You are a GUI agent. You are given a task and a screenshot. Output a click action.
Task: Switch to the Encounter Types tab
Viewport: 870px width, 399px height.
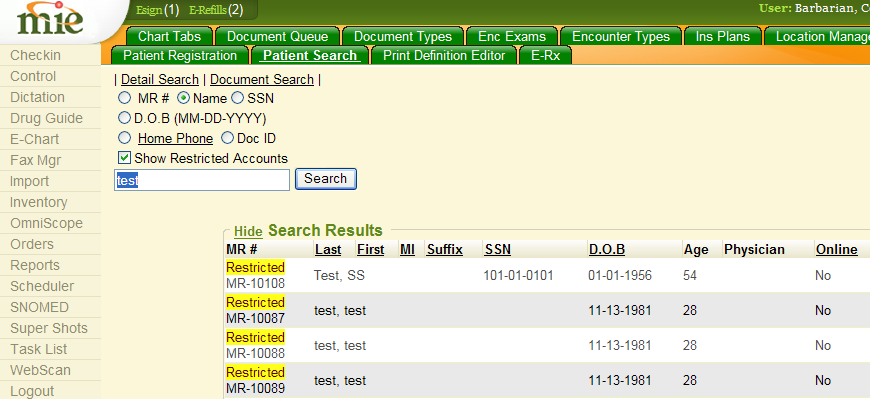coord(621,37)
